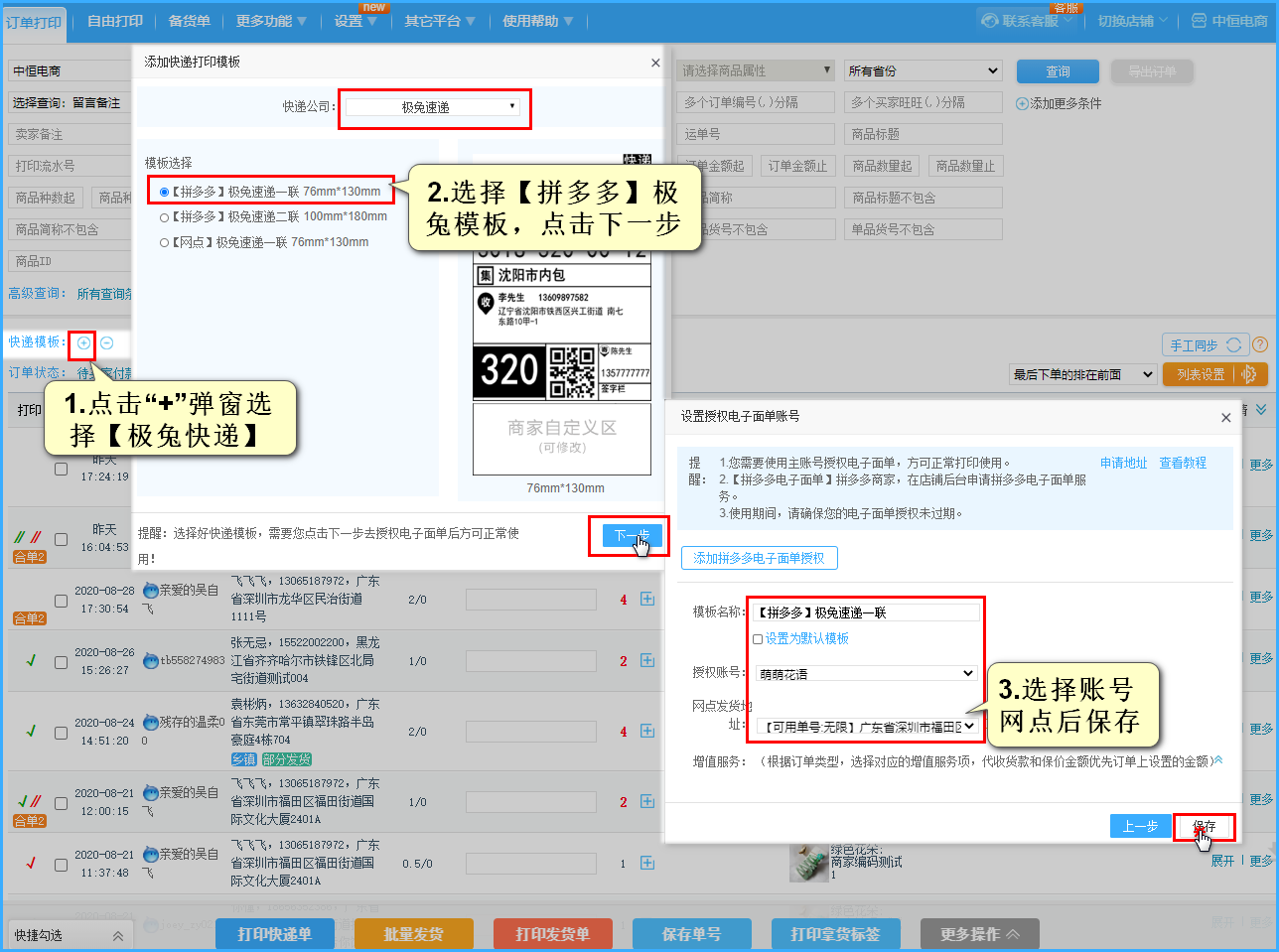The width and height of the screenshot is (1279, 952).
Task: Click Wangwang icon beside 残存的温柔0
Action: 151,722
